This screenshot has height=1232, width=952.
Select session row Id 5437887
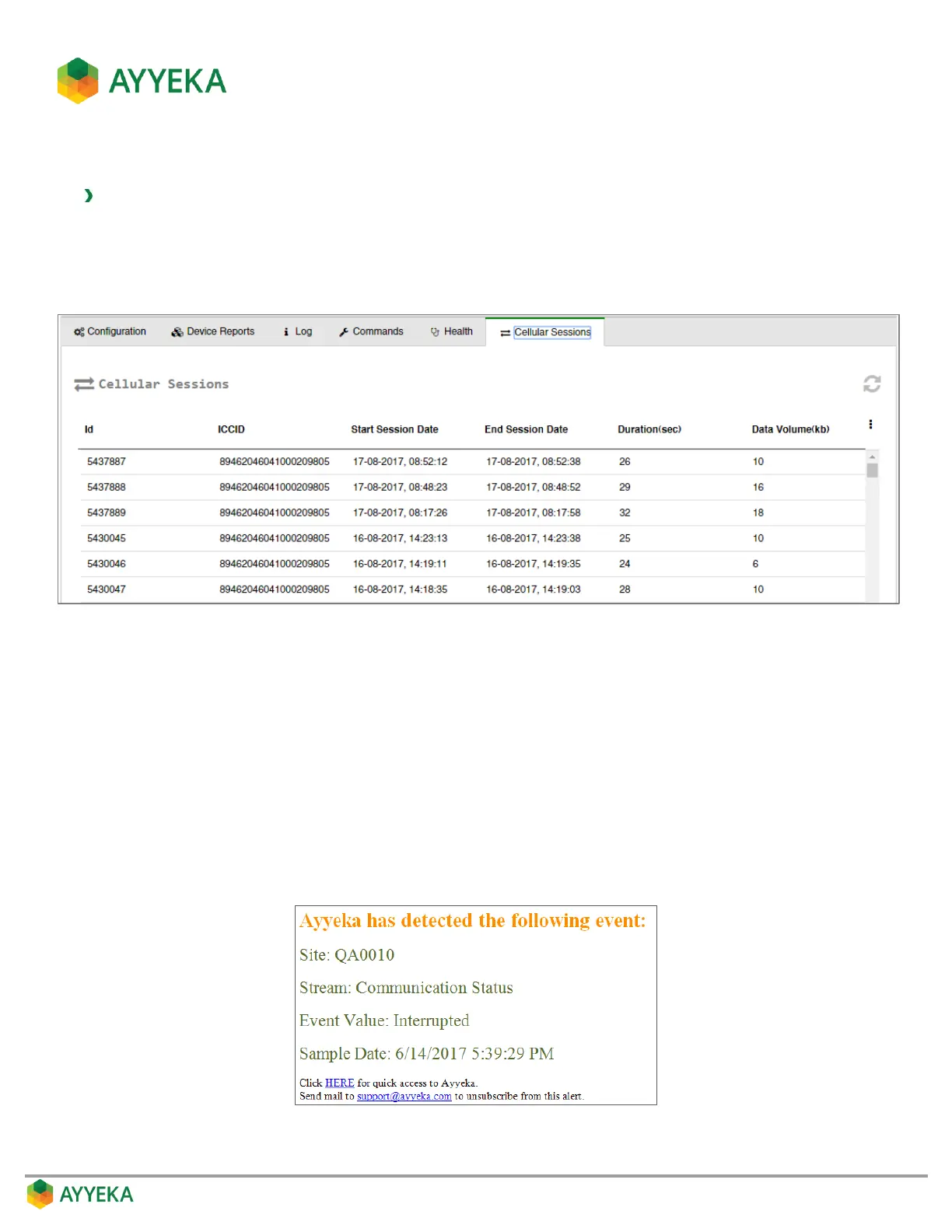[x=471, y=462]
